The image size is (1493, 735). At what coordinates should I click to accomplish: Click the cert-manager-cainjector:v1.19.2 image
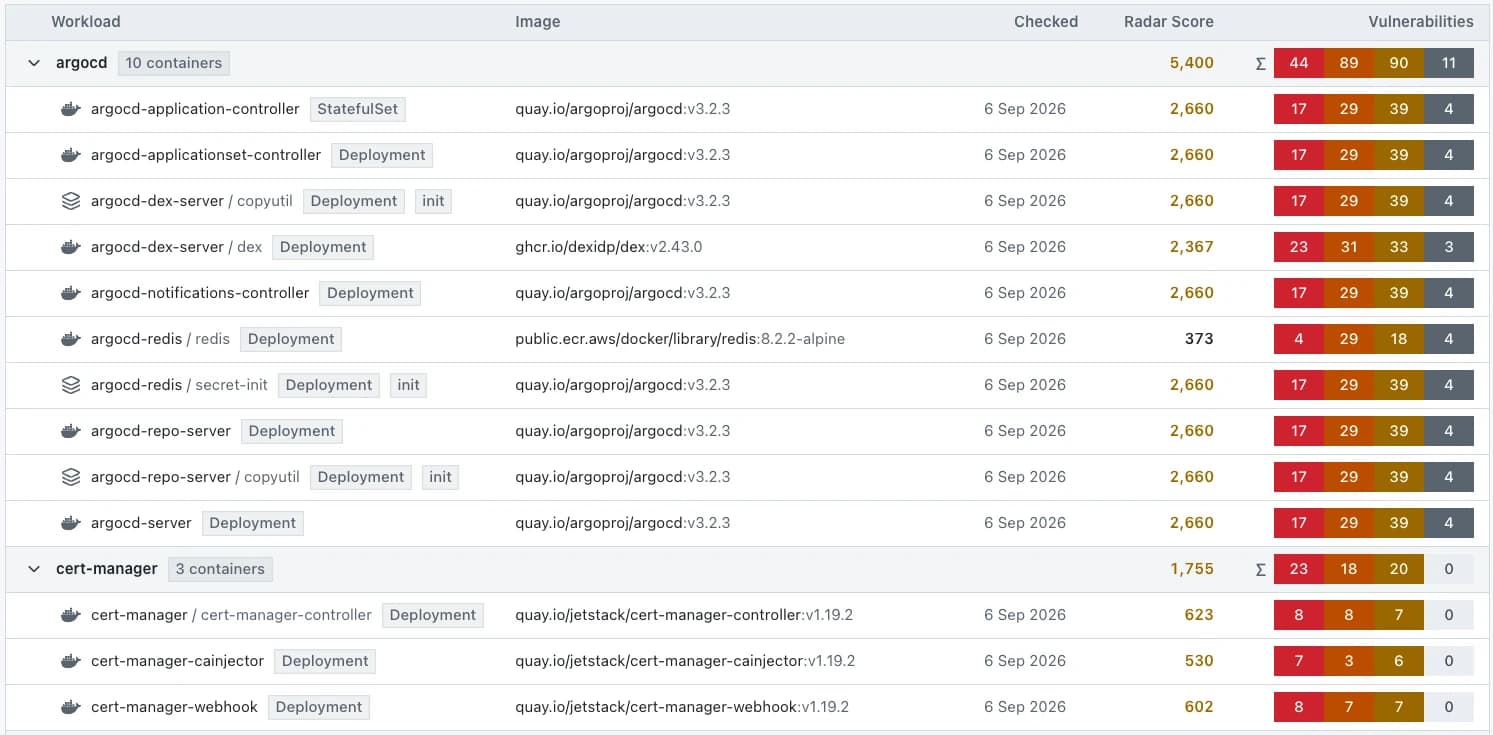click(685, 661)
